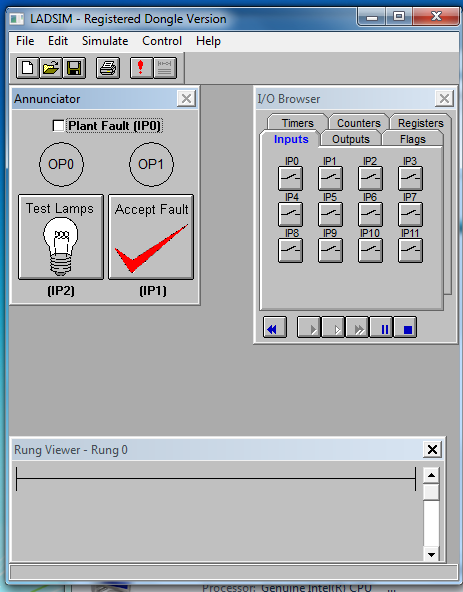This screenshot has height=592, width=463.
Task: Click the solid play simulation button
Action: tap(309, 327)
